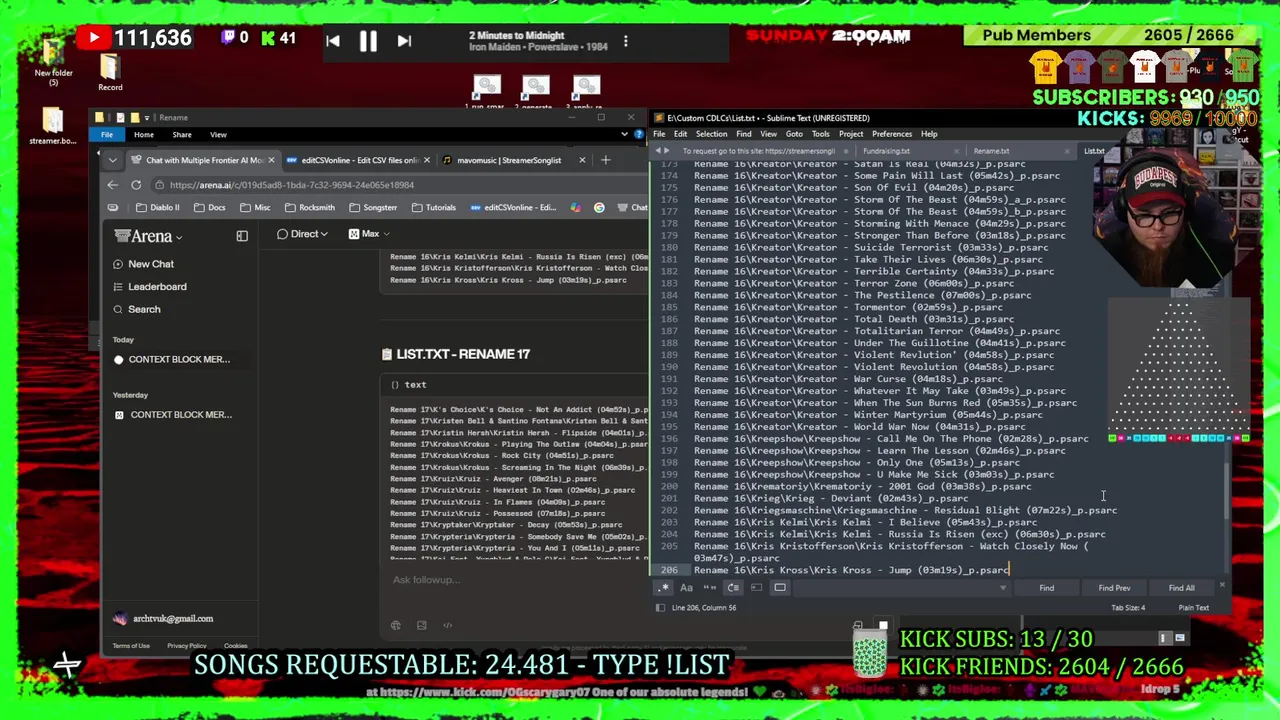Image resolution: width=1280 pixels, height=720 pixels.
Task: Open Sublime Text Goto menu
Action: [794, 134]
